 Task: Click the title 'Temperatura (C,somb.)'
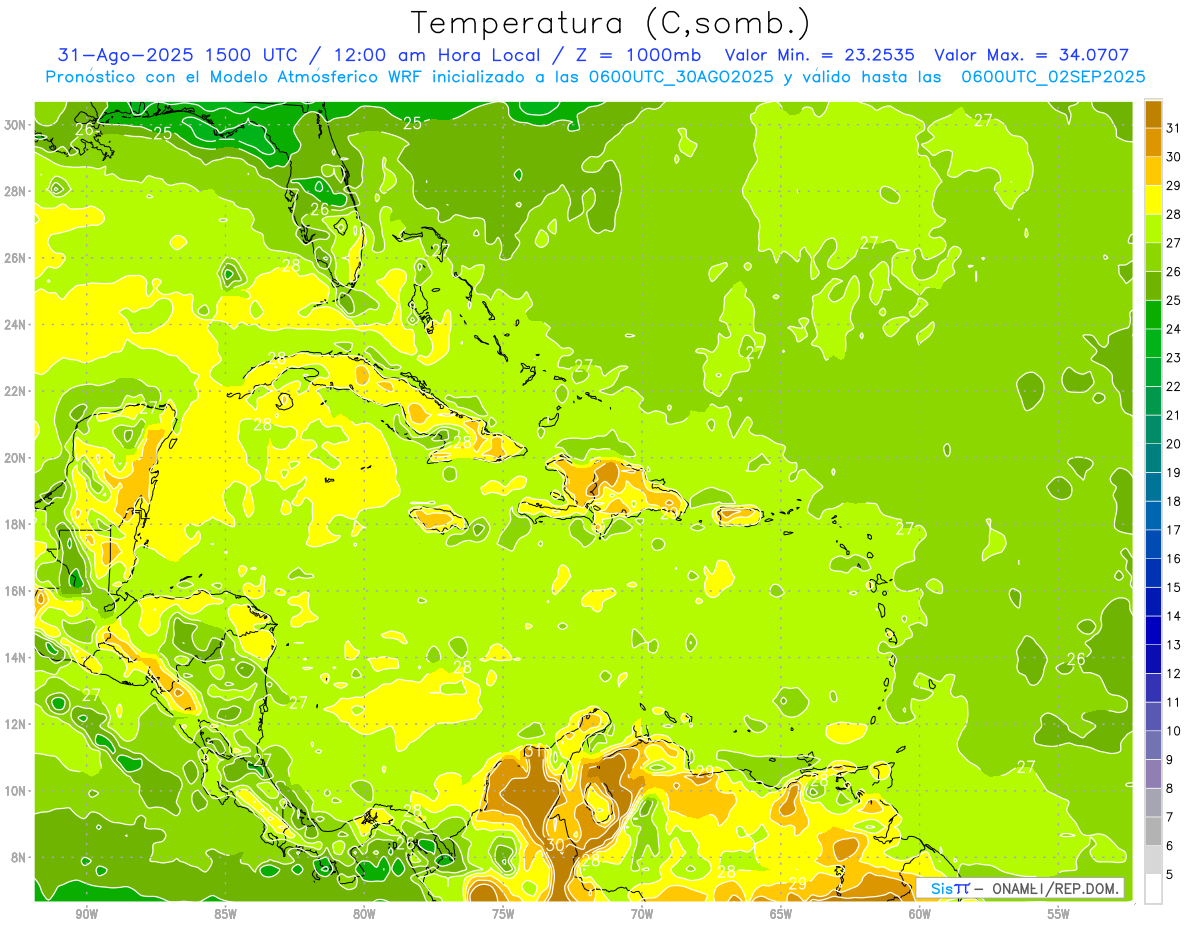610,23
